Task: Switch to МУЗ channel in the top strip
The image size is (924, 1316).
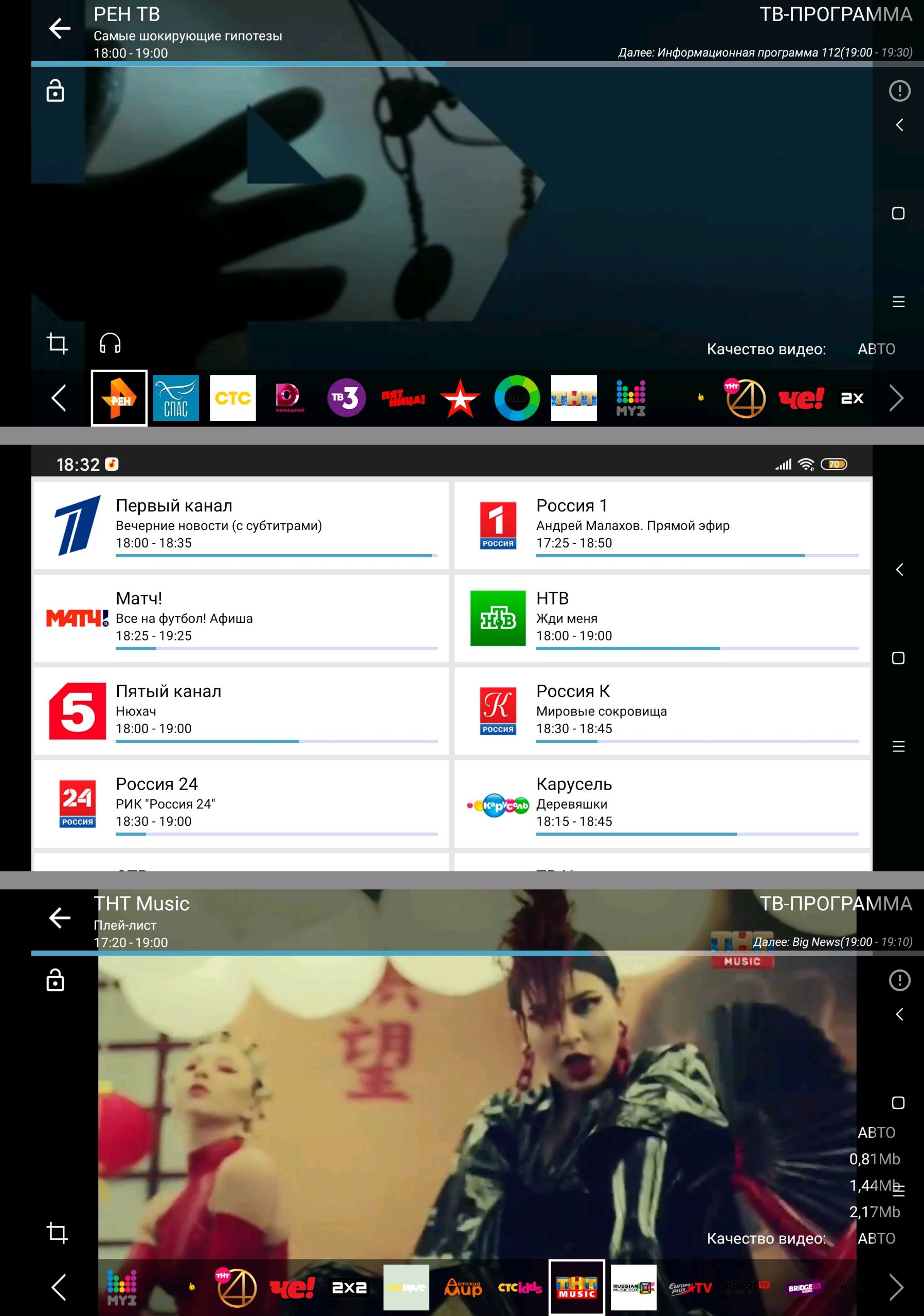Action: [x=630, y=398]
